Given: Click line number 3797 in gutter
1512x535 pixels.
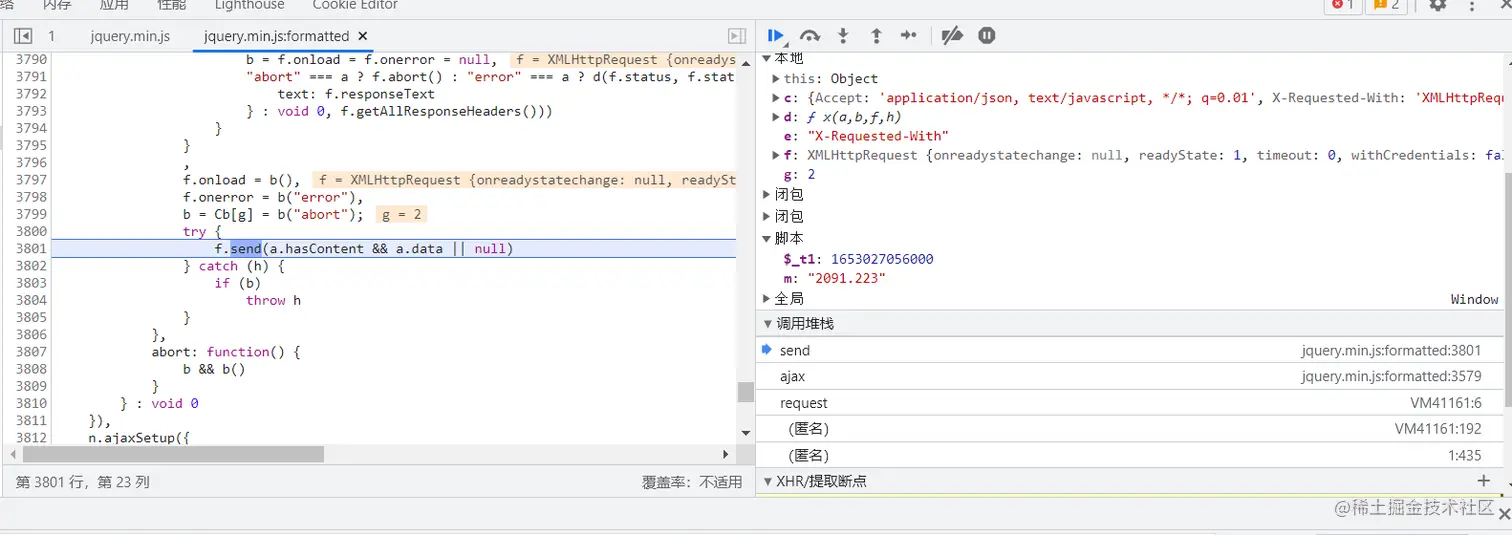Looking at the screenshot, I should pyautogui.click(x=31, y=180).
